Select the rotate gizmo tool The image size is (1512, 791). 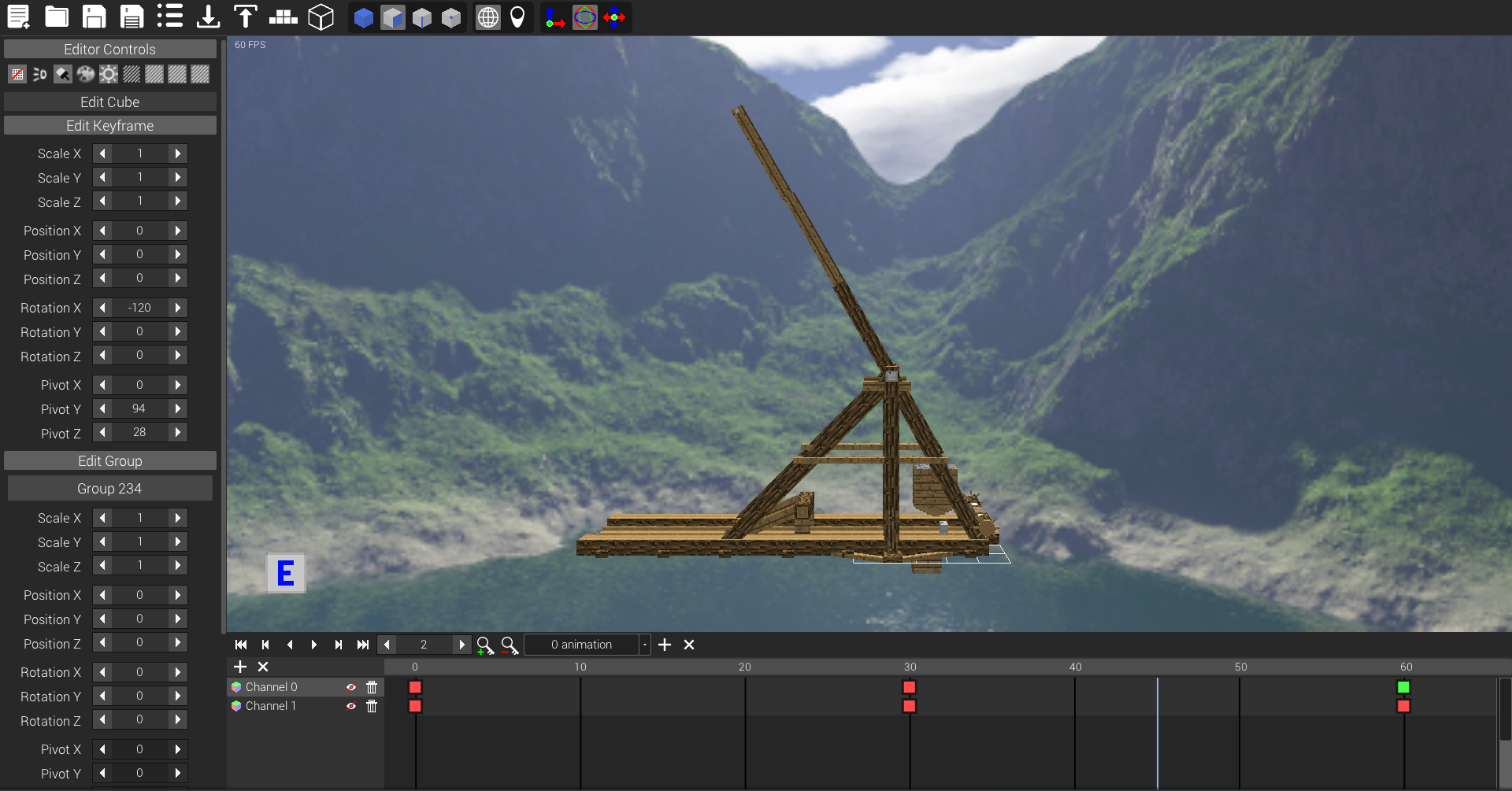coord(584,17)
